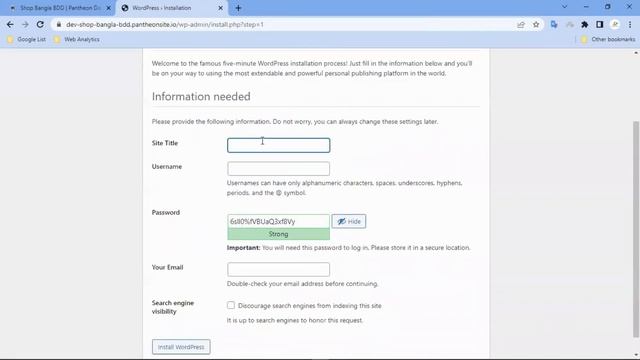Click the honor this request note
The width and height of the screenshot is (640, 360).
[295, 320]
